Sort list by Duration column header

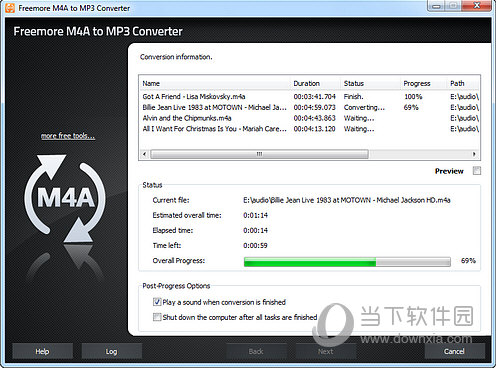coord(315,83)
